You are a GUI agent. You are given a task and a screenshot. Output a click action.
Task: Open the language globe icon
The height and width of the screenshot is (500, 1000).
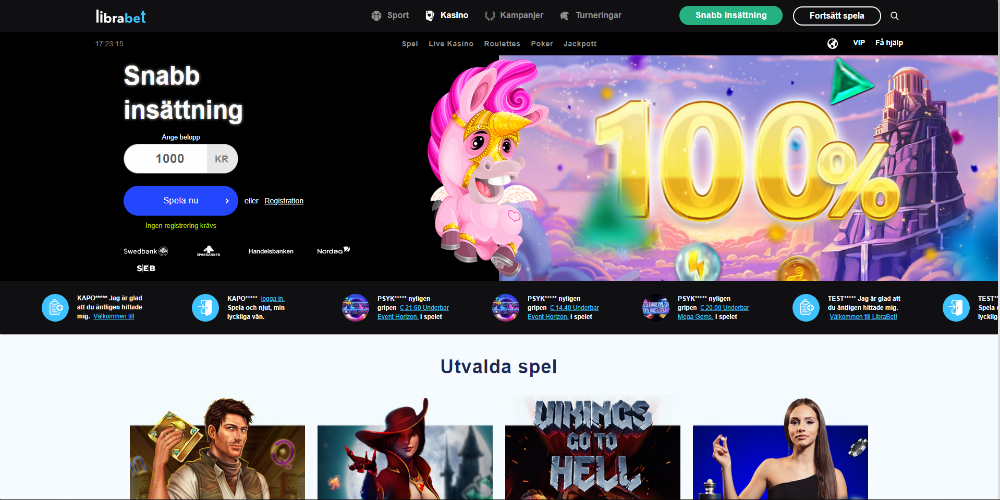coord(832,43)
